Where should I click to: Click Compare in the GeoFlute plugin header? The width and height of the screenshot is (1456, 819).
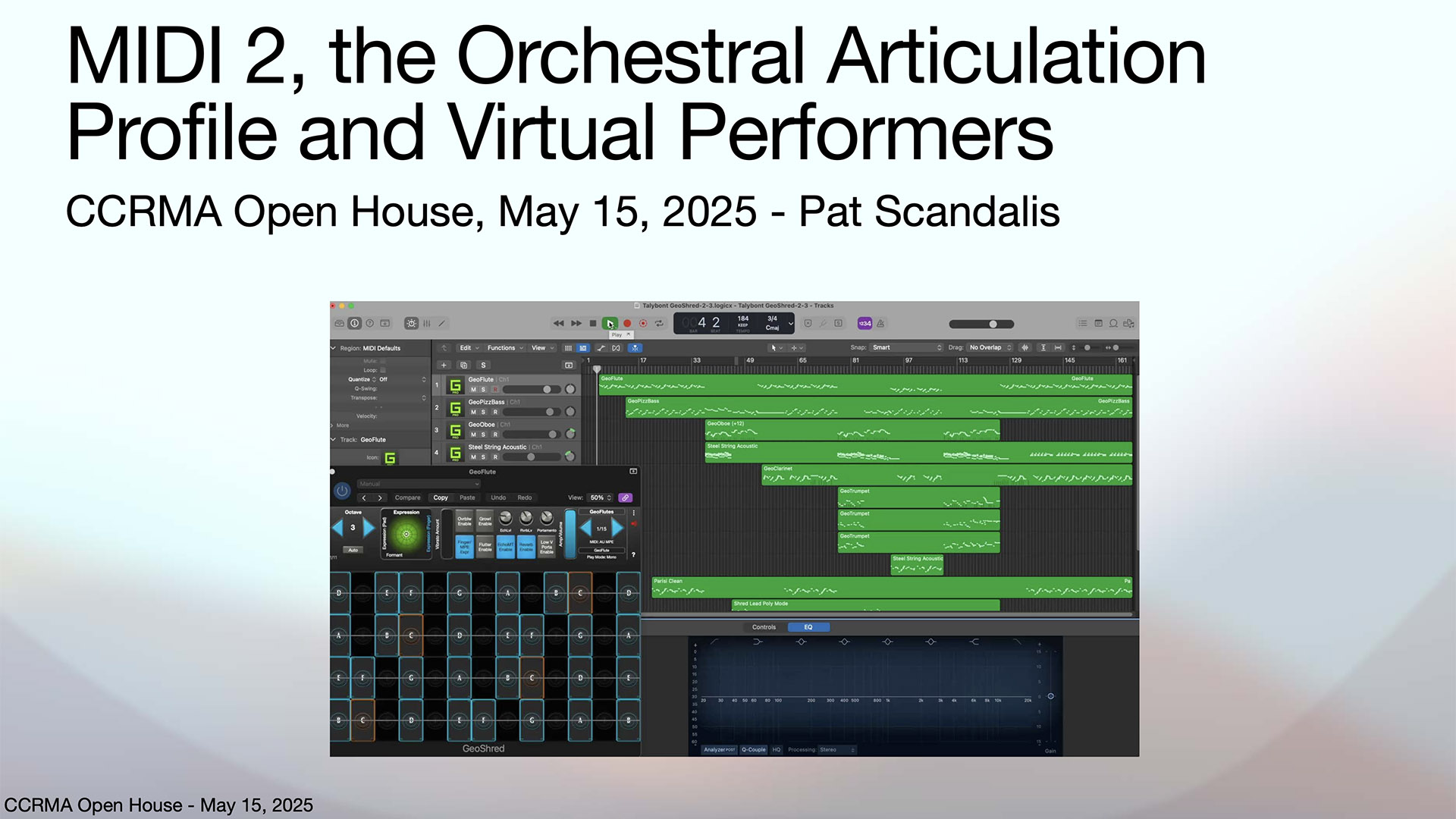pos(407,498)
